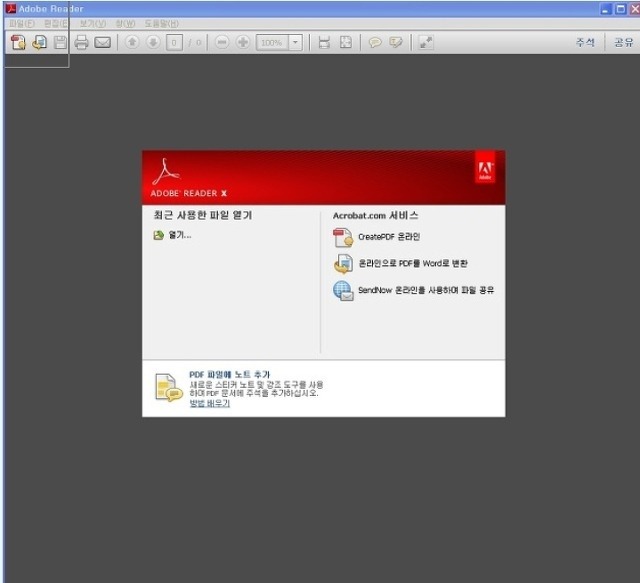
Task: Add a sticky note comment icon
Action: [x=375, y=42]
